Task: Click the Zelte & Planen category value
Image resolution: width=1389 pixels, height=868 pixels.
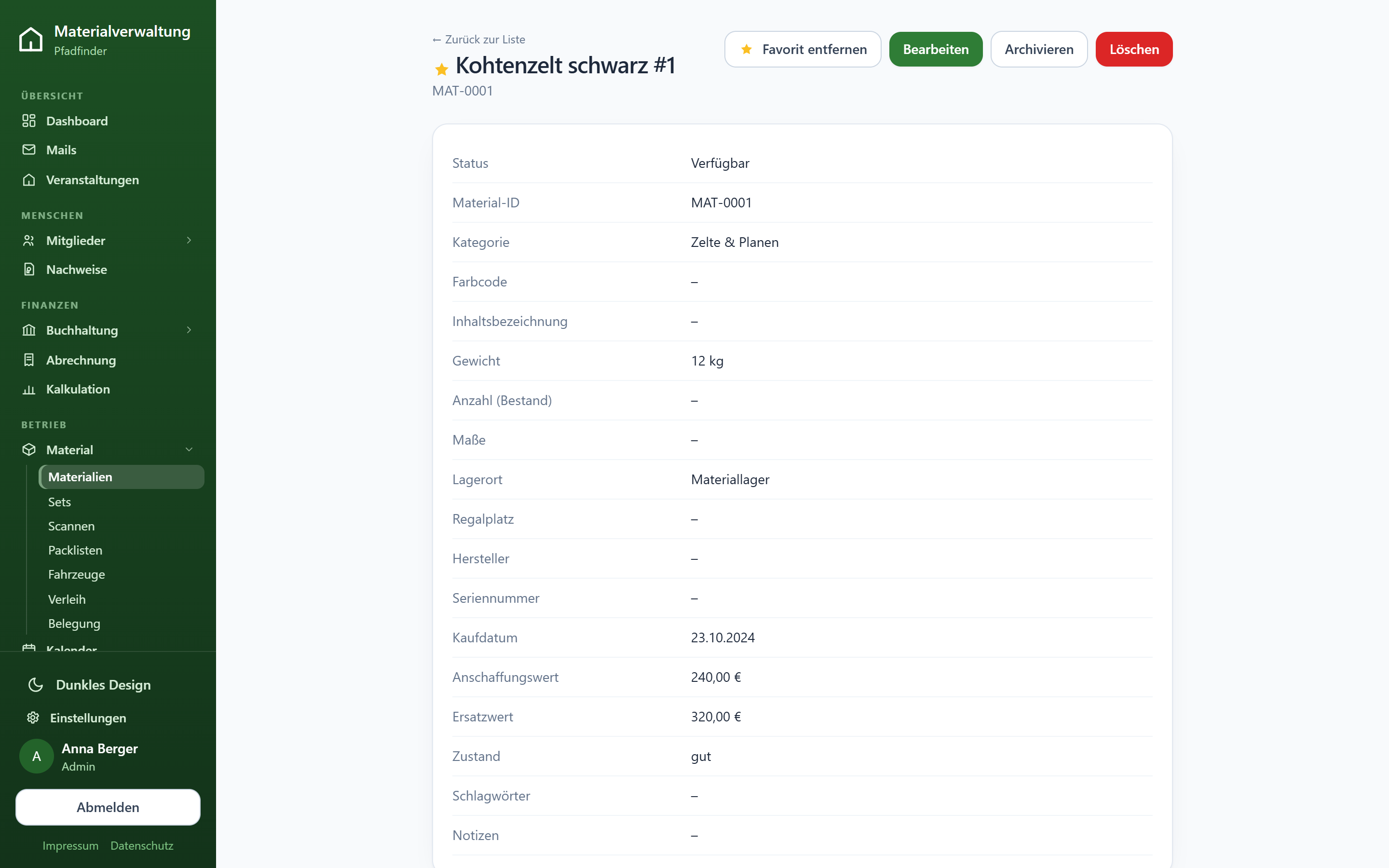Action: (x=735, y=242)
